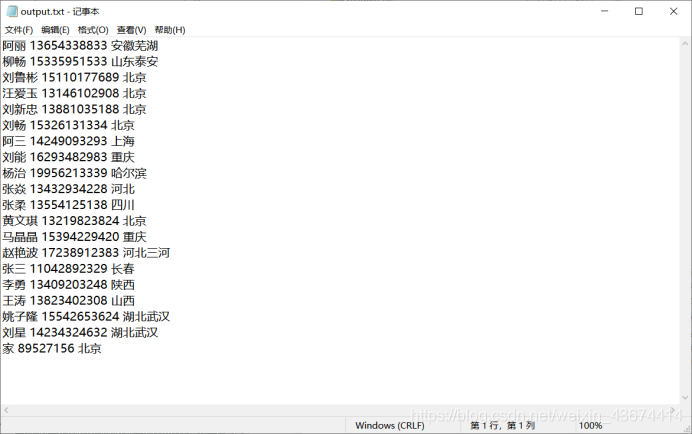The width and height of the screenshot is (692, 434).
Task: Click the line 张三 11042892329 长春
Action: 68,268
